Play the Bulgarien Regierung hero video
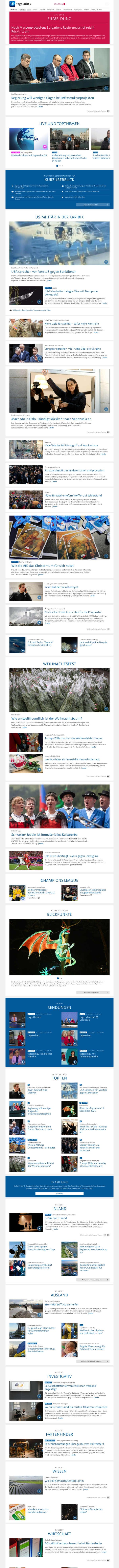The height and width of the screenshot is (1568, 119). click(59, 69)
